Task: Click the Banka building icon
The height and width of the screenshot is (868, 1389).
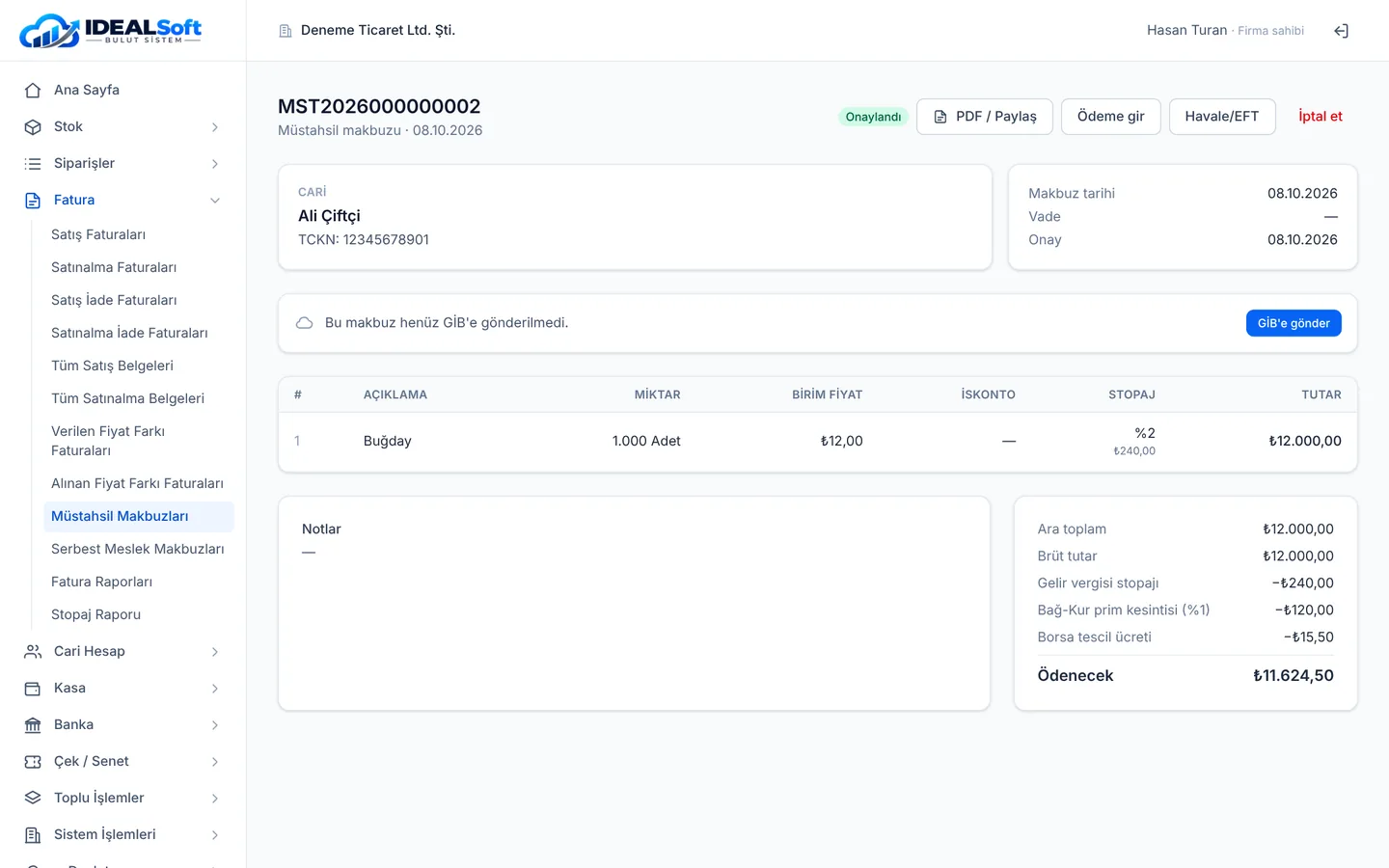Action: point(33,724)
